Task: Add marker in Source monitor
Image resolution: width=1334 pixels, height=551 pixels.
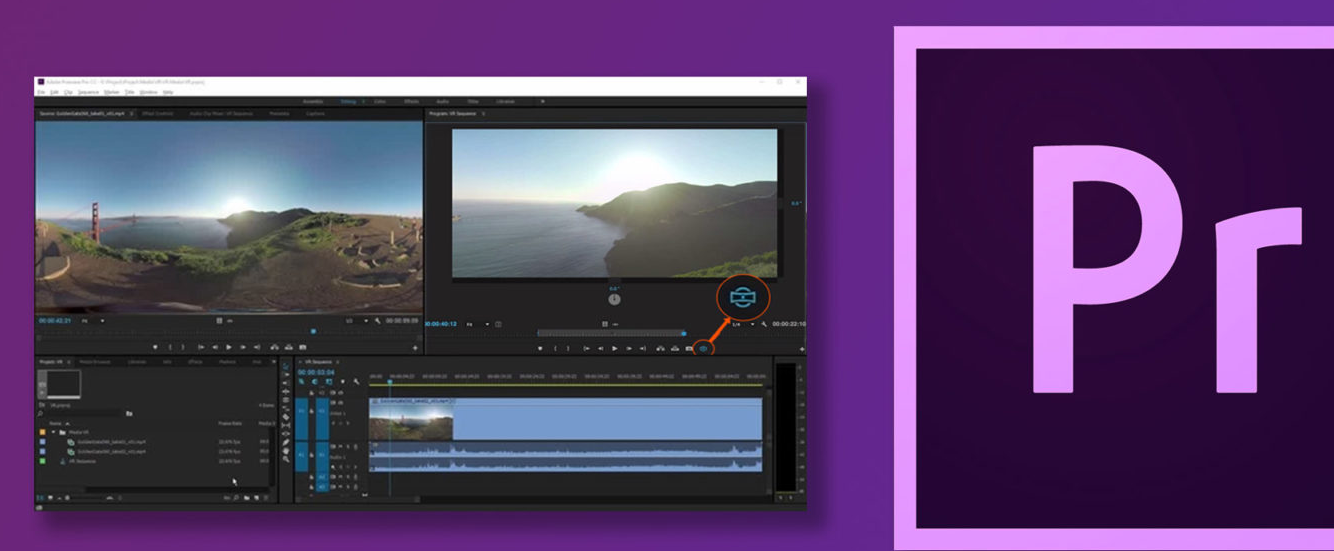Action: click(155, 347)
